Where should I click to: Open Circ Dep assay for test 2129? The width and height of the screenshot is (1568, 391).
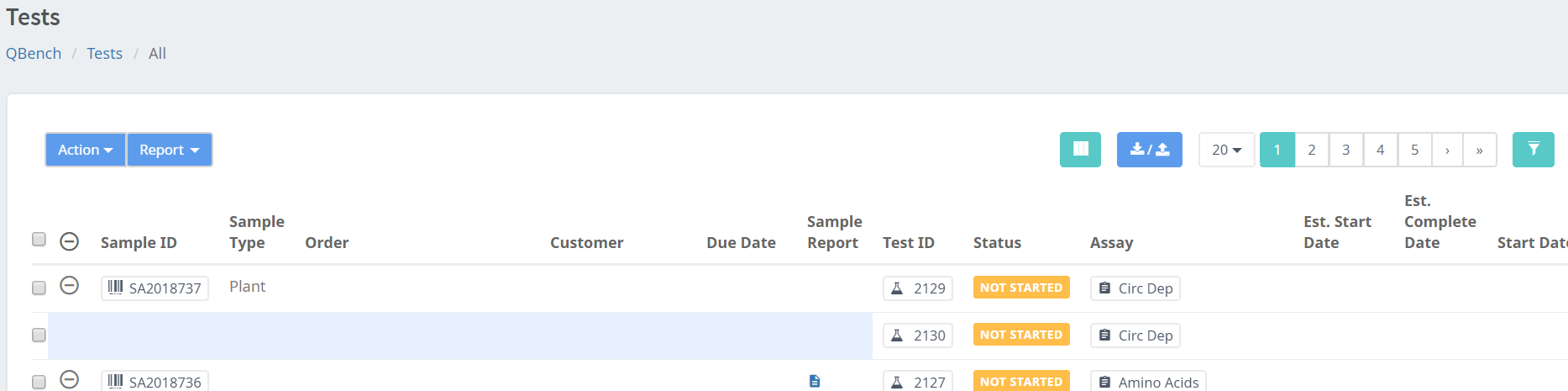point(1135,288)
